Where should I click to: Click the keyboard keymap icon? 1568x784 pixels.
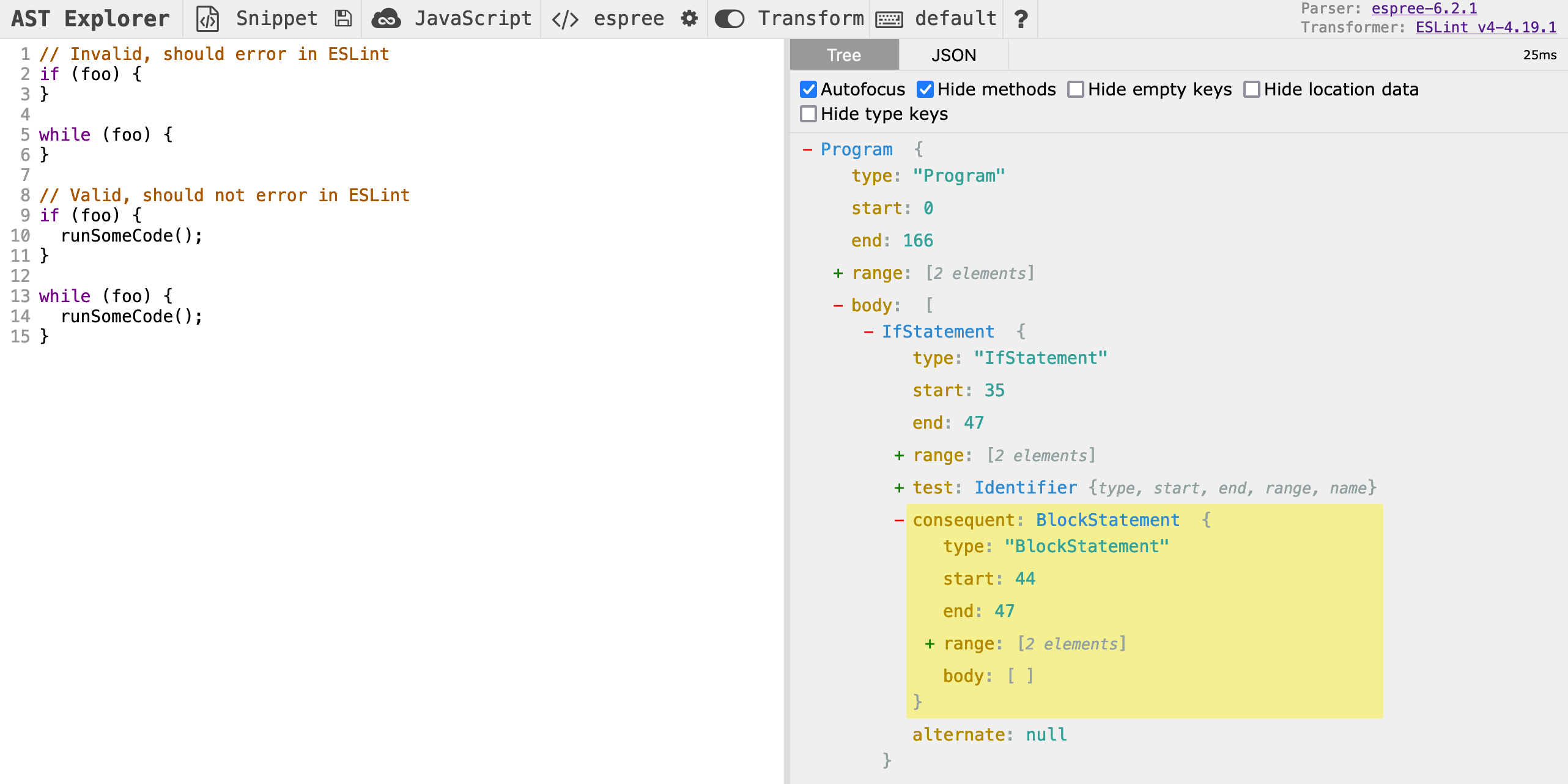(889, 20)
